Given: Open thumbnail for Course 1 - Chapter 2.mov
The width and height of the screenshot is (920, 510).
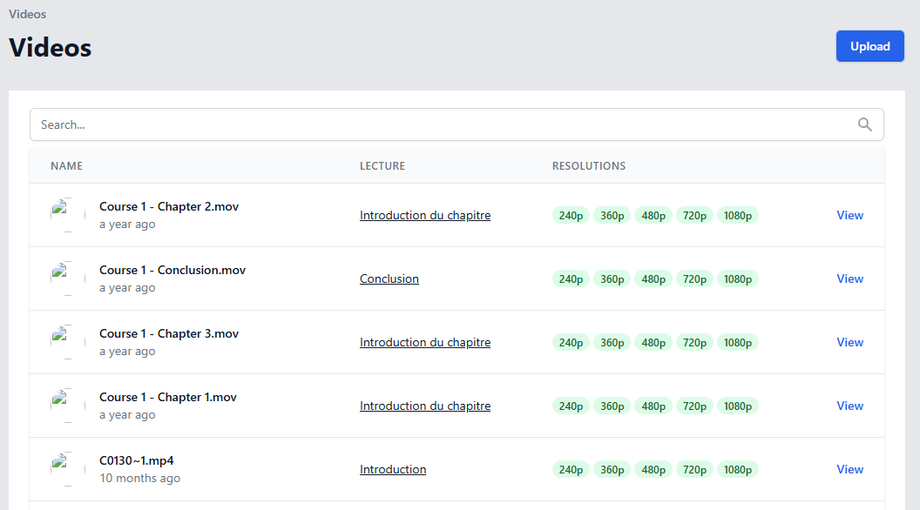Looking at the screenshot, I should 68,215.
